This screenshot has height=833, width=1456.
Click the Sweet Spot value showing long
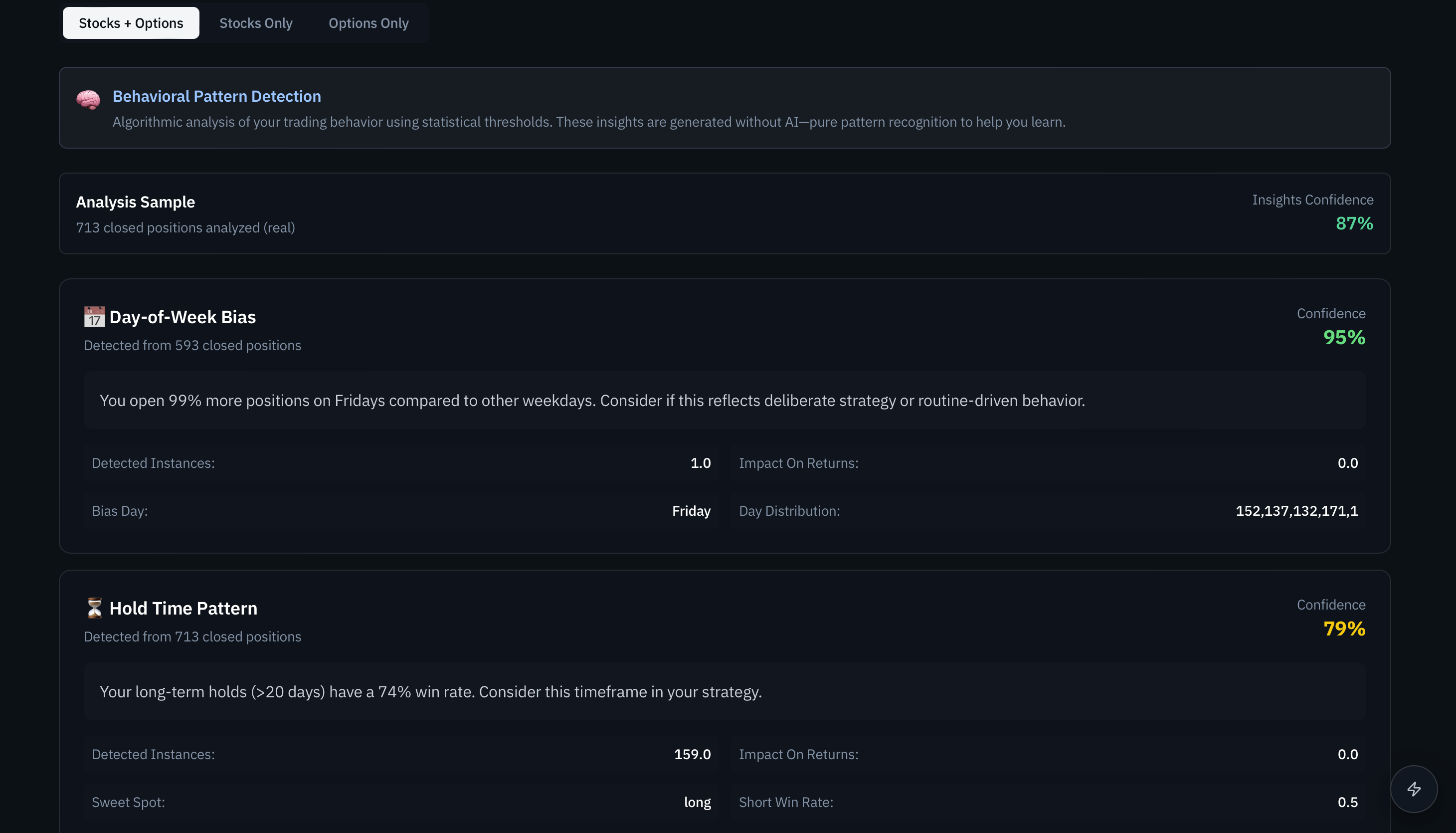coord(697,802)
